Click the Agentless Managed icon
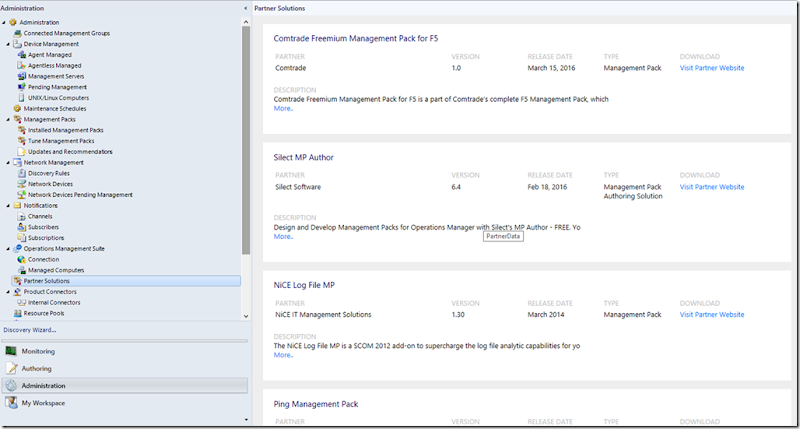This screenshot has width=800, height=429. [x=21, y=65]
